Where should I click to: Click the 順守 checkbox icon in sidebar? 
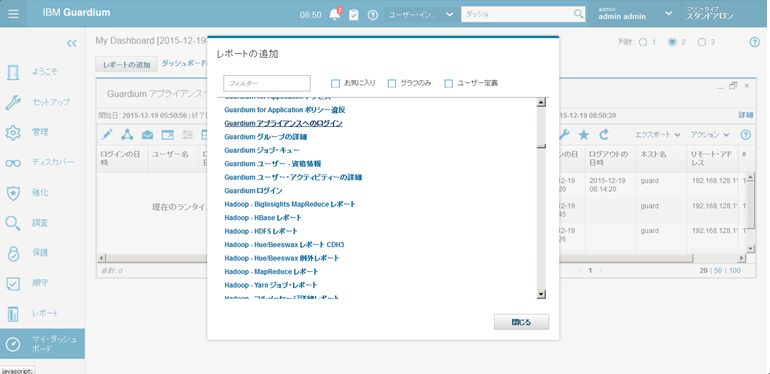click(13, 283)
